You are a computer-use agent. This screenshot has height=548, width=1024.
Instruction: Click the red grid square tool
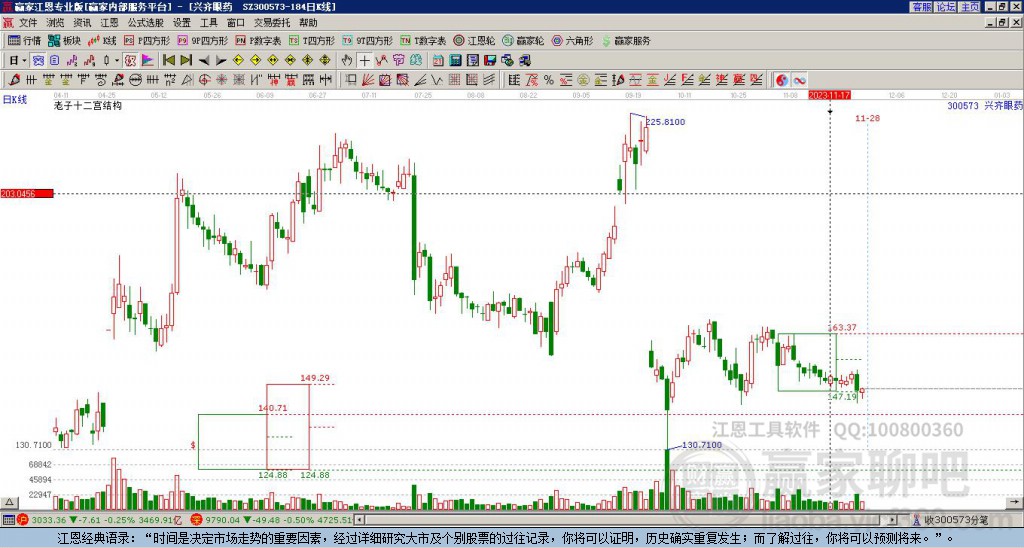coord(454,80)
